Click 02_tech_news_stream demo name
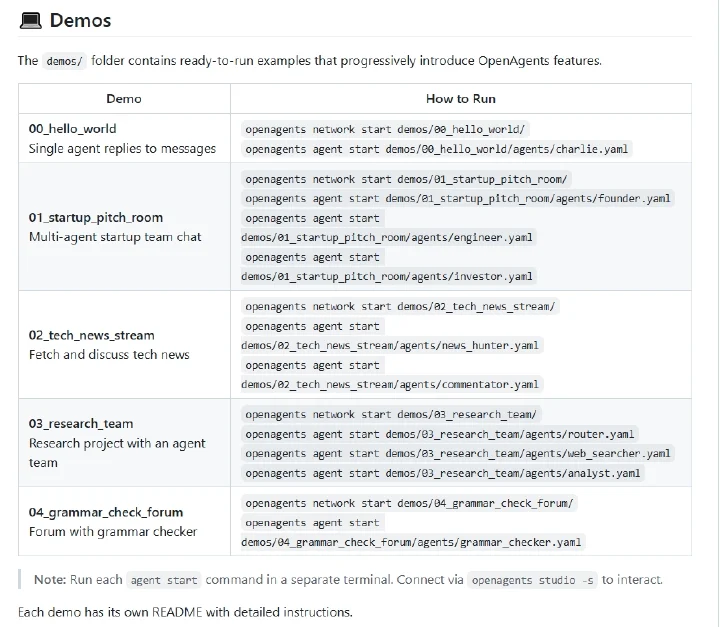 point(91,335)
